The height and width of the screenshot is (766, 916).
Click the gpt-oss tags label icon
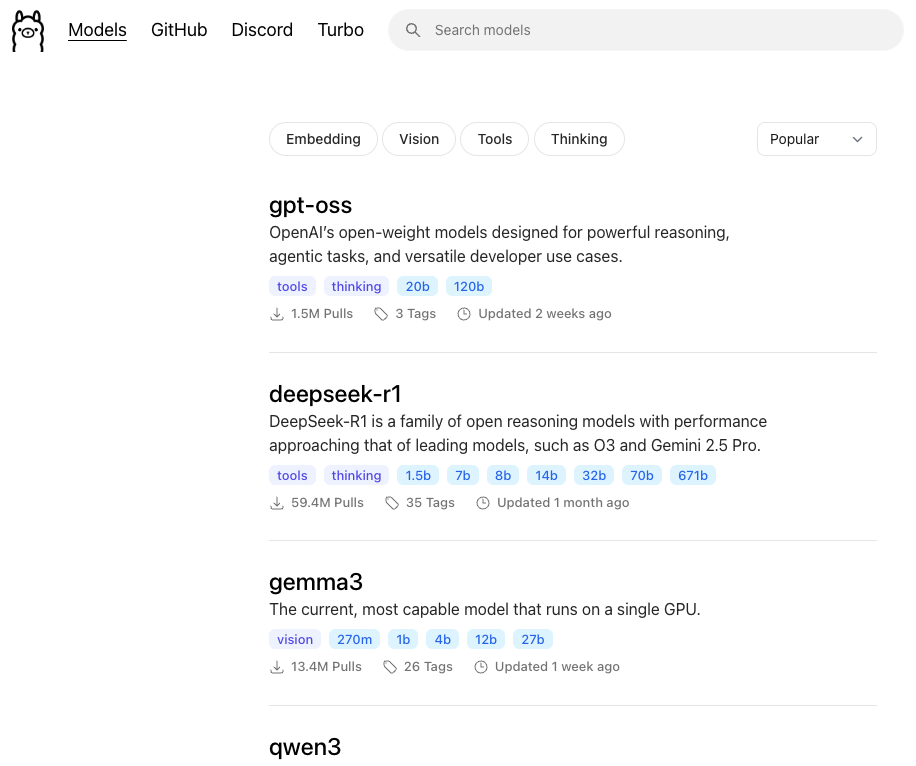[381, 314]
